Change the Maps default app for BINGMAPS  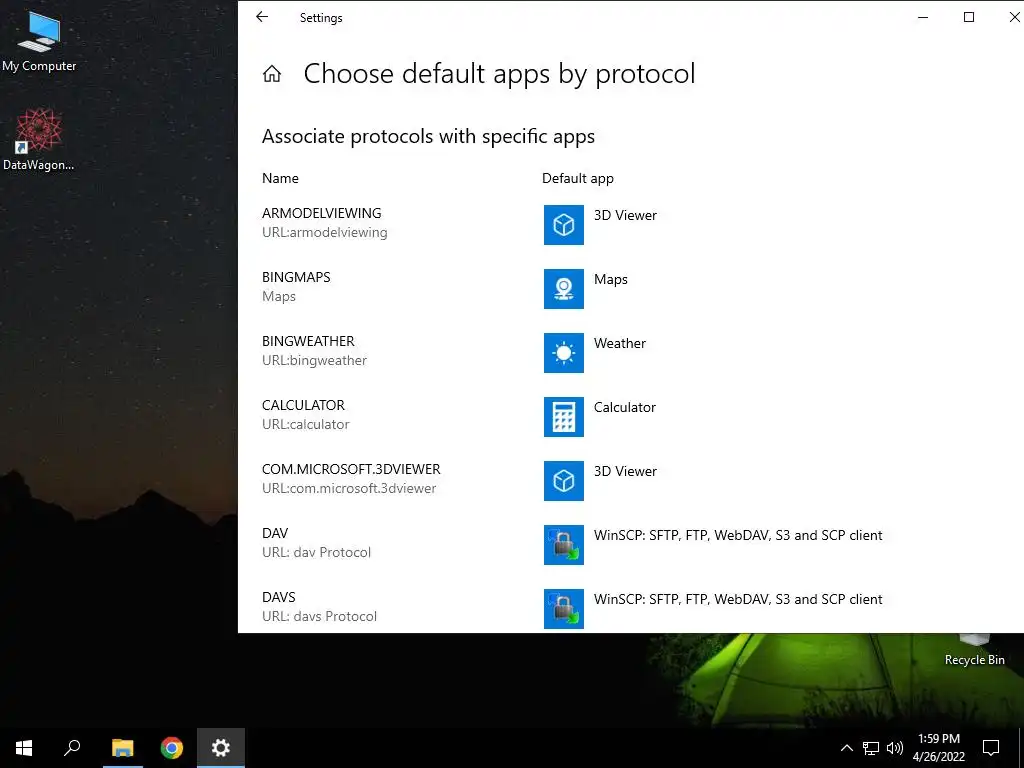pyautogui.click(x=611, y=280)
